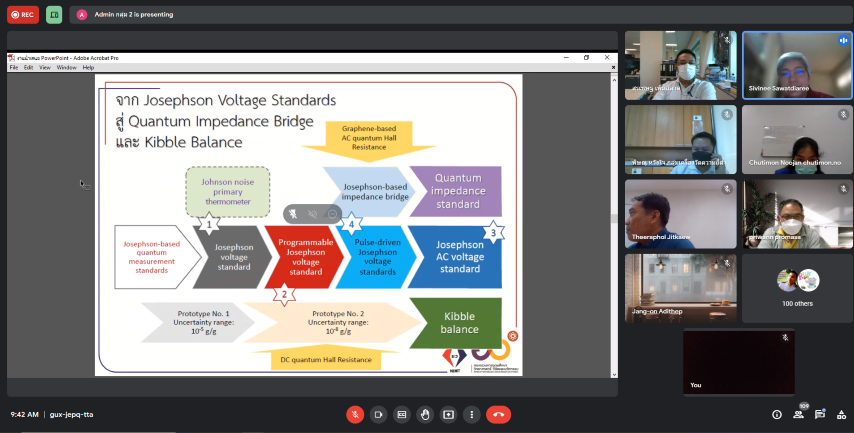Show the people participants panel
The height and width of the screenshot is (433, 854).
coord(799,414)
